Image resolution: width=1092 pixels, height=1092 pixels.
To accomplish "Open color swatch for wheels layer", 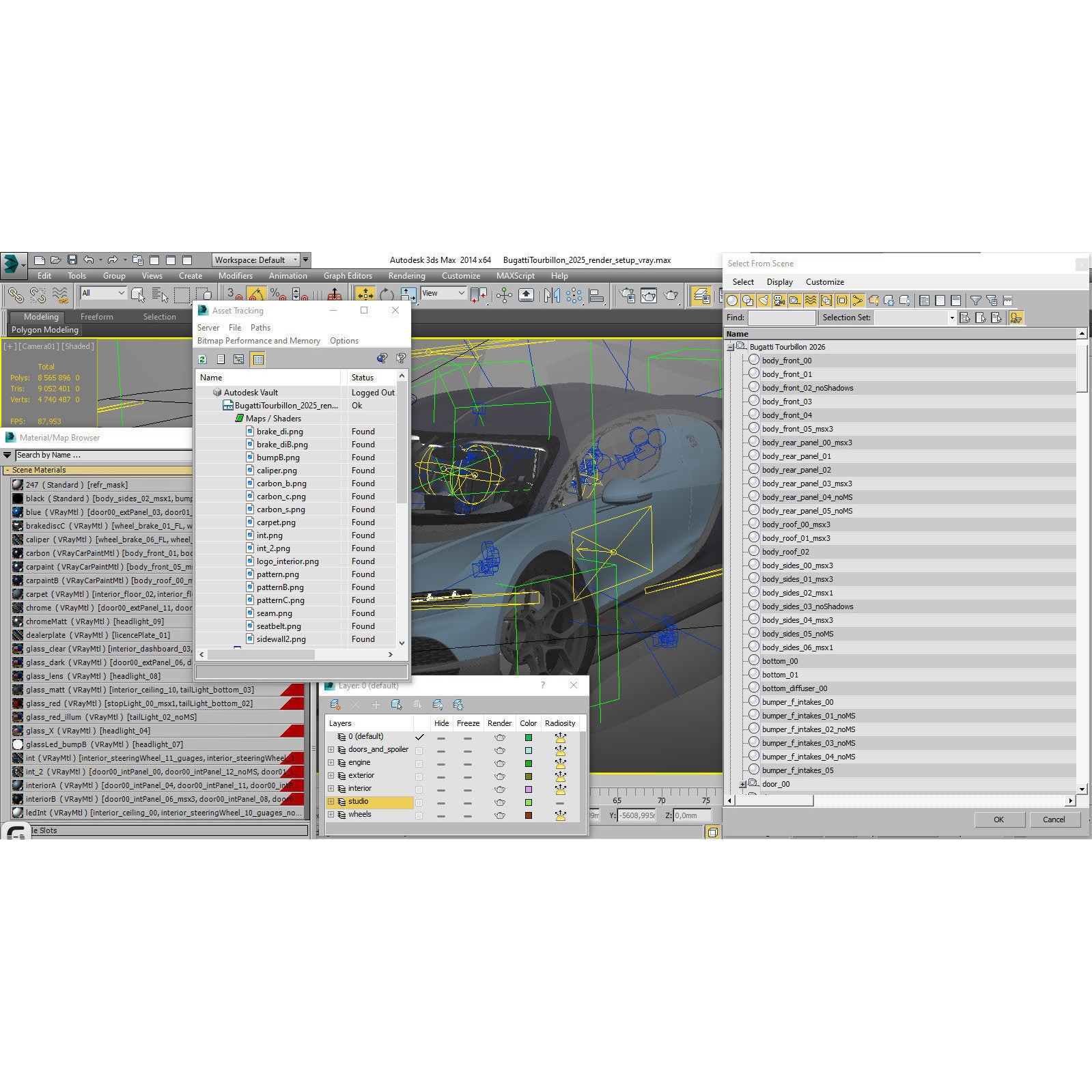I will [x=528, y=815].
